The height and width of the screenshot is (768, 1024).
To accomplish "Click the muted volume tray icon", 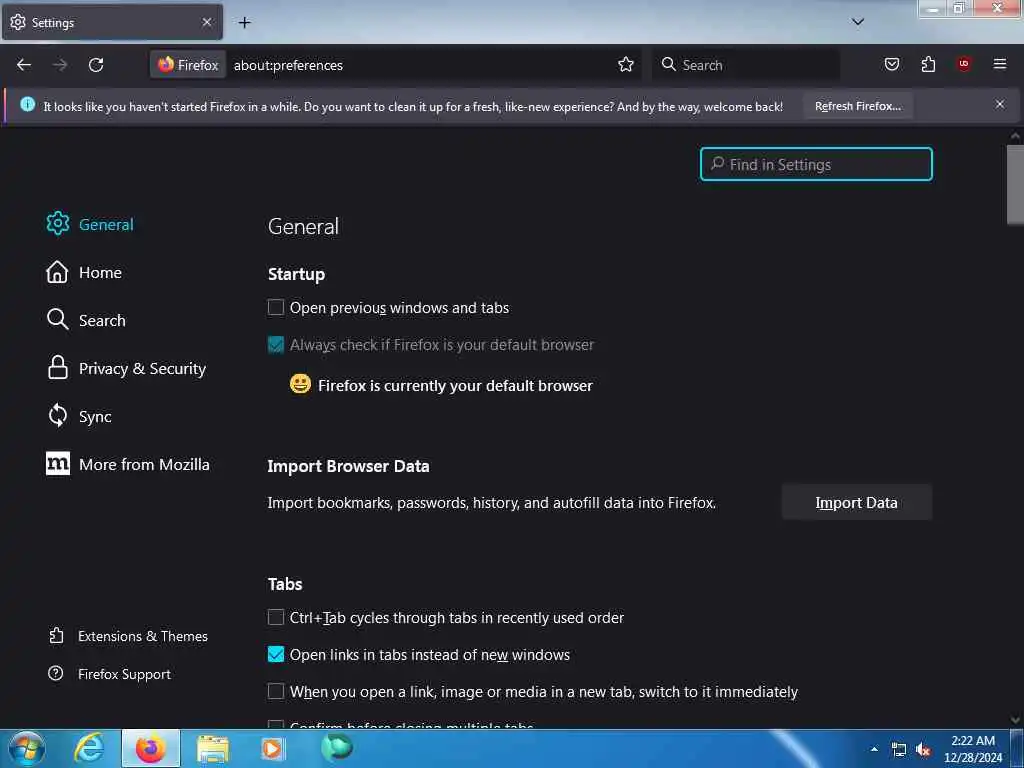I will coord(923,750).
